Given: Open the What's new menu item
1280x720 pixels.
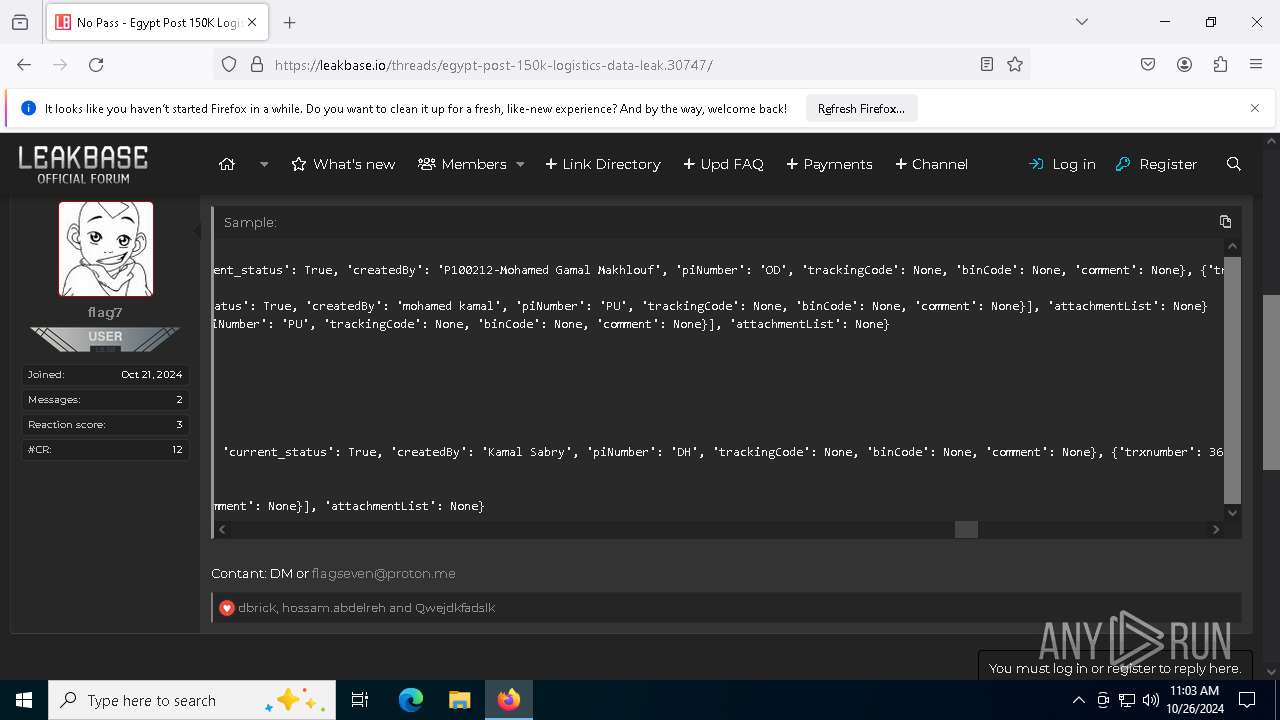Looking at the screenshot, I should (343, 164).
